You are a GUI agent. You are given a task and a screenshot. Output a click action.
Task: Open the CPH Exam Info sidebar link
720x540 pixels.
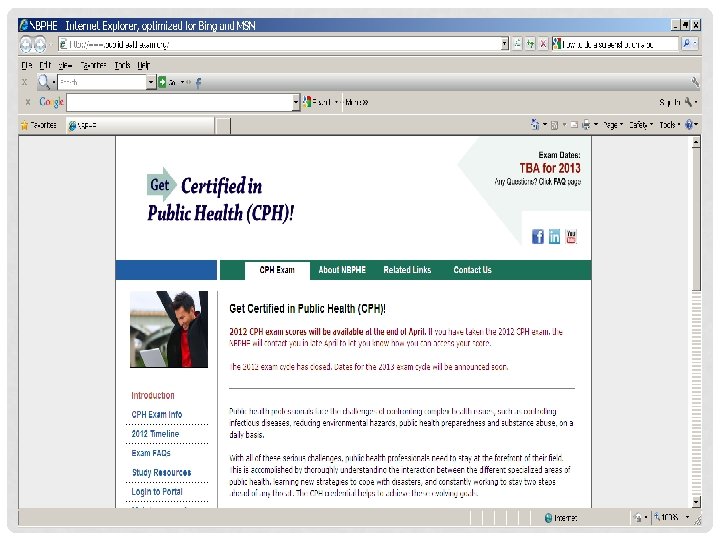point(157,415)
